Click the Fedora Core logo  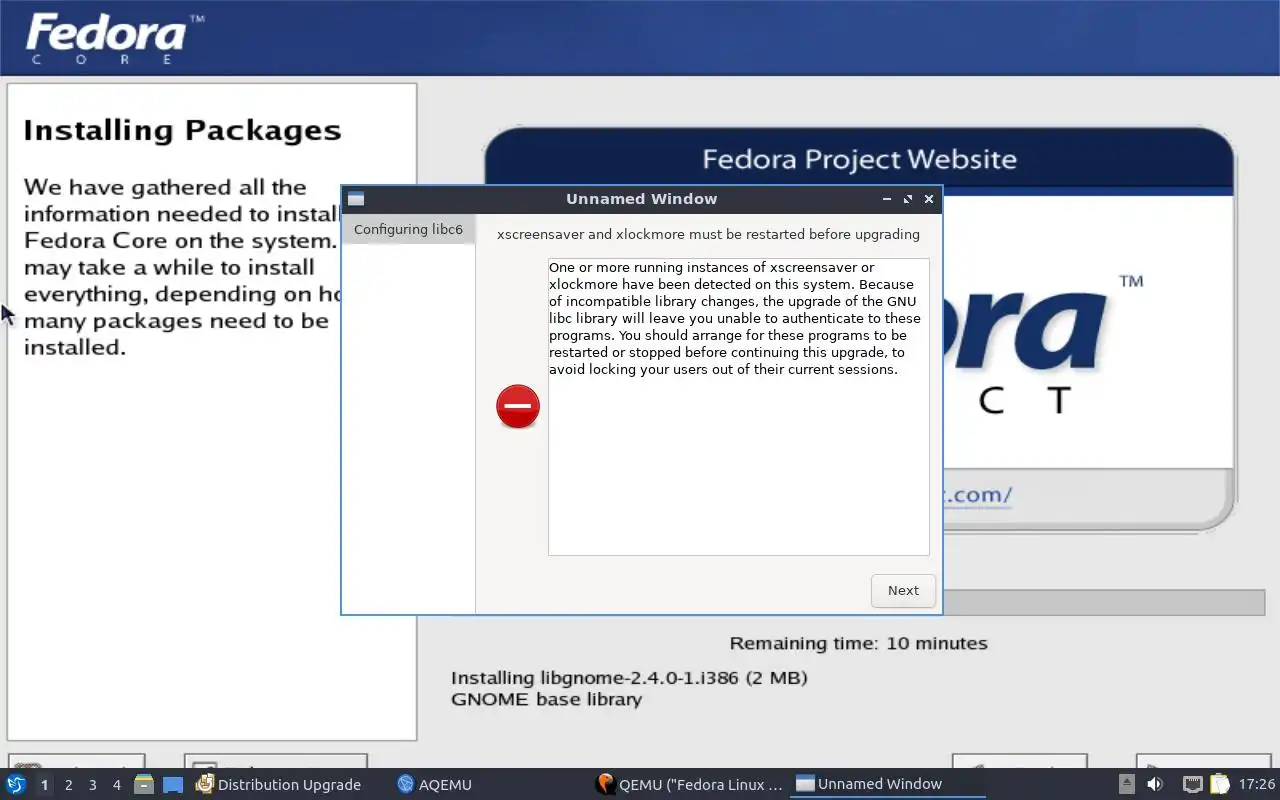coord(114,38)
